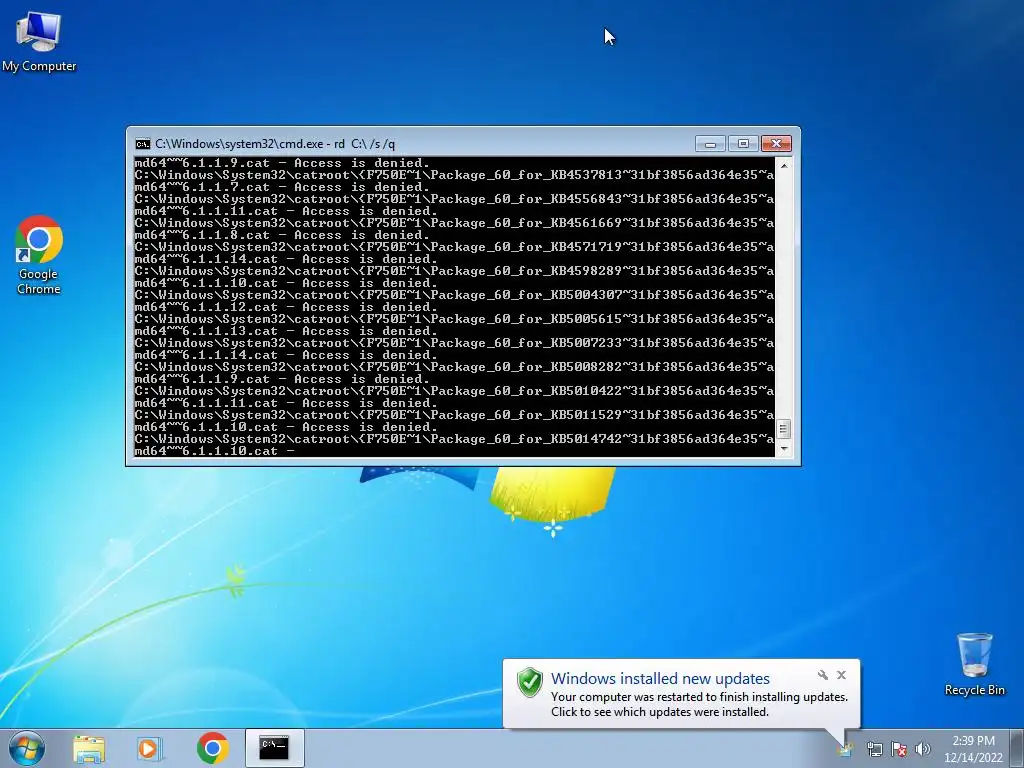Click the line containing KB4556843
1024x768 pixels.
[x=455, y=199]
